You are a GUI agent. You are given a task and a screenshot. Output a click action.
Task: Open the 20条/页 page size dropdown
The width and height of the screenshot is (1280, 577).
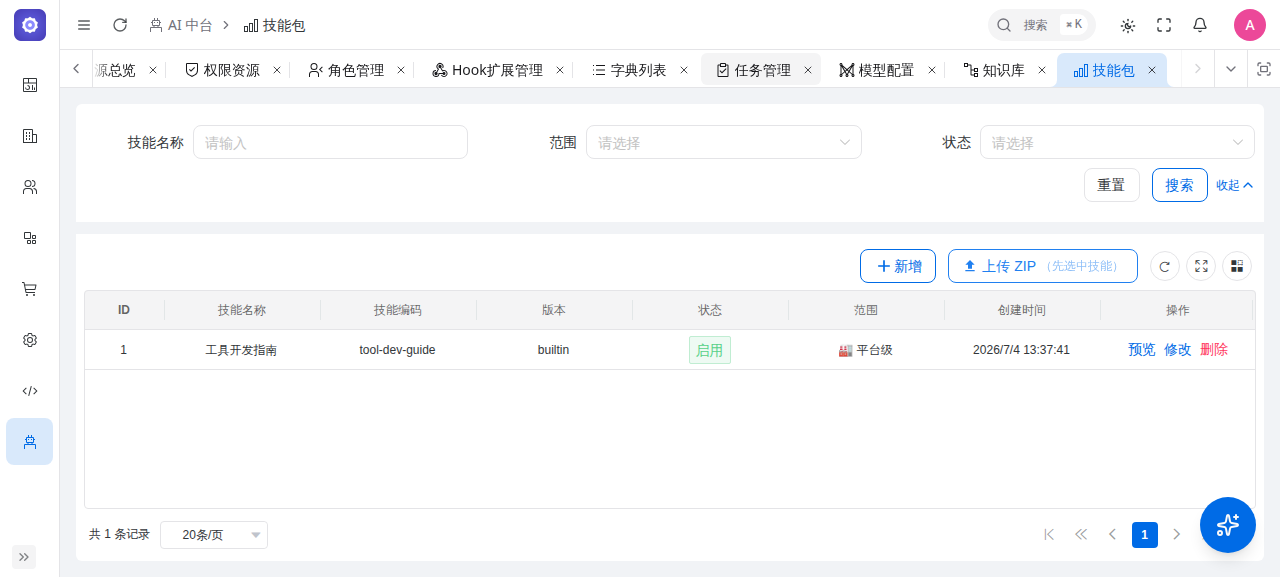214,535
